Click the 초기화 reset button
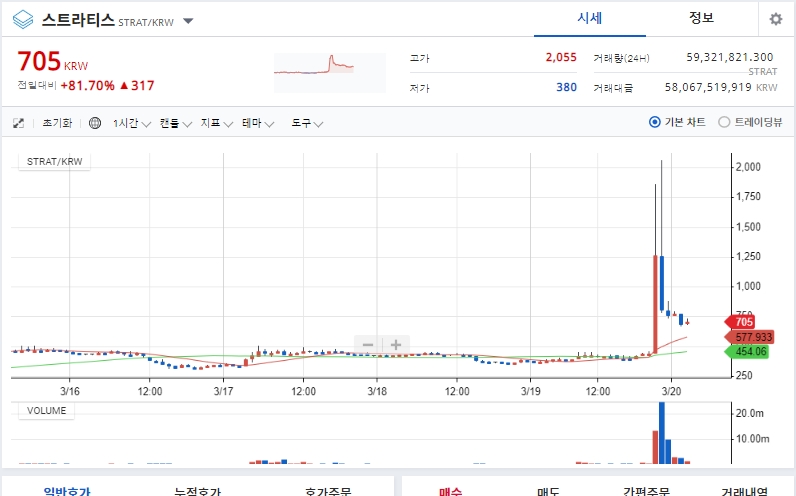Viewport: 796px width, 496px height. click(x=57, y=123)
